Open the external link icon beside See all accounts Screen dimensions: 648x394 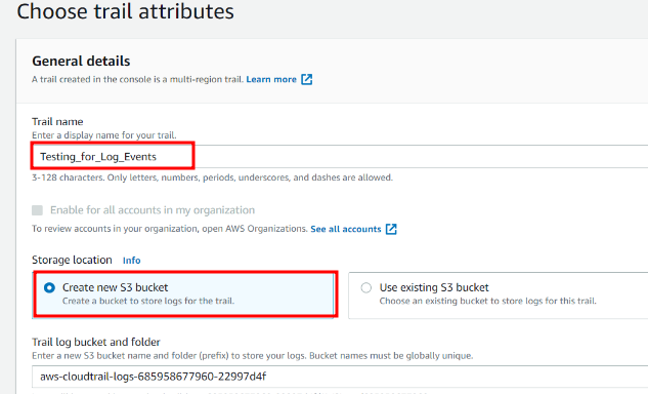pos(391,229)
